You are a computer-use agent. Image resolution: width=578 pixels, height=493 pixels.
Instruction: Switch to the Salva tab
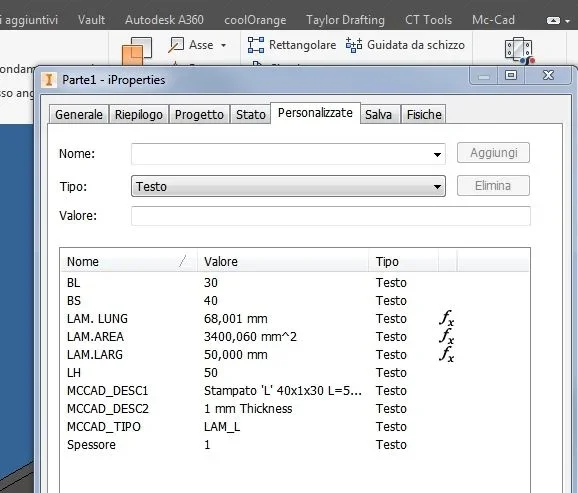[x=379, y=114]
